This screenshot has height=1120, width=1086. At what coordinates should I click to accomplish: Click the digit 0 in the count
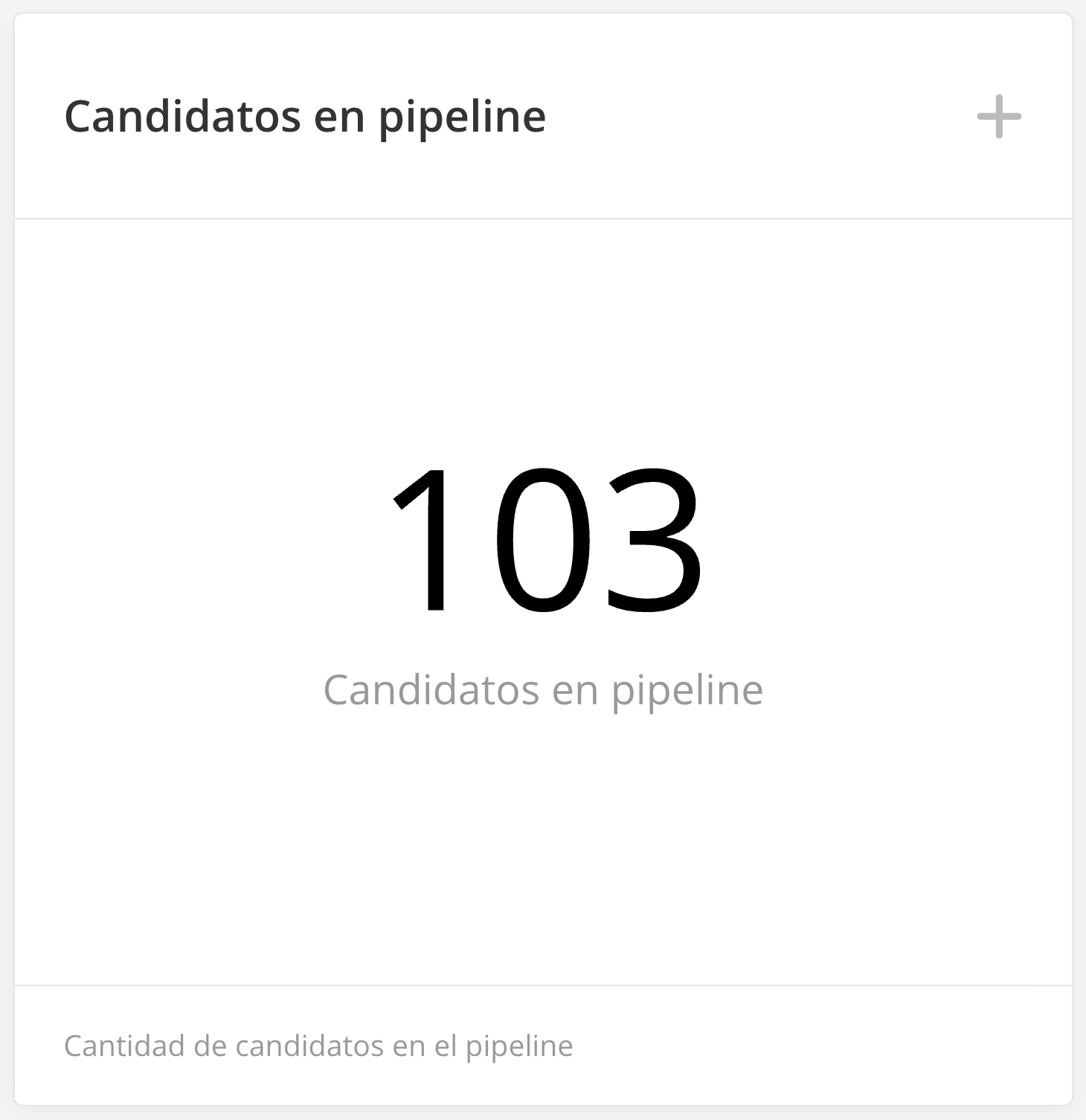coord(544,541)
